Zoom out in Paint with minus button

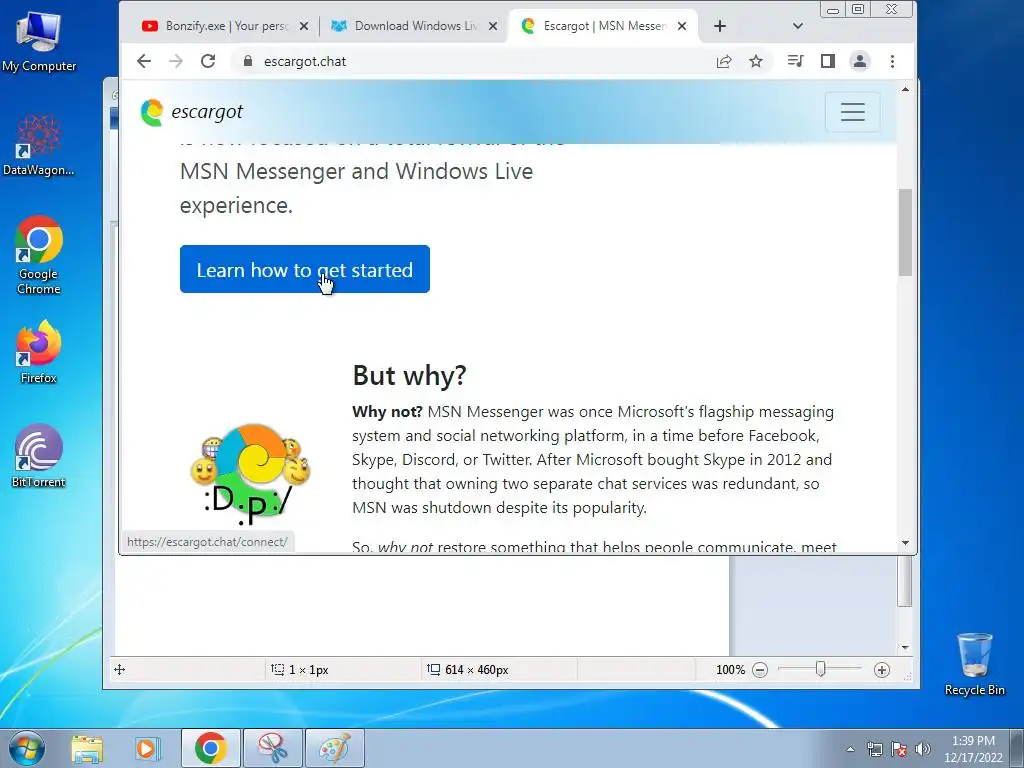[760, 670]
